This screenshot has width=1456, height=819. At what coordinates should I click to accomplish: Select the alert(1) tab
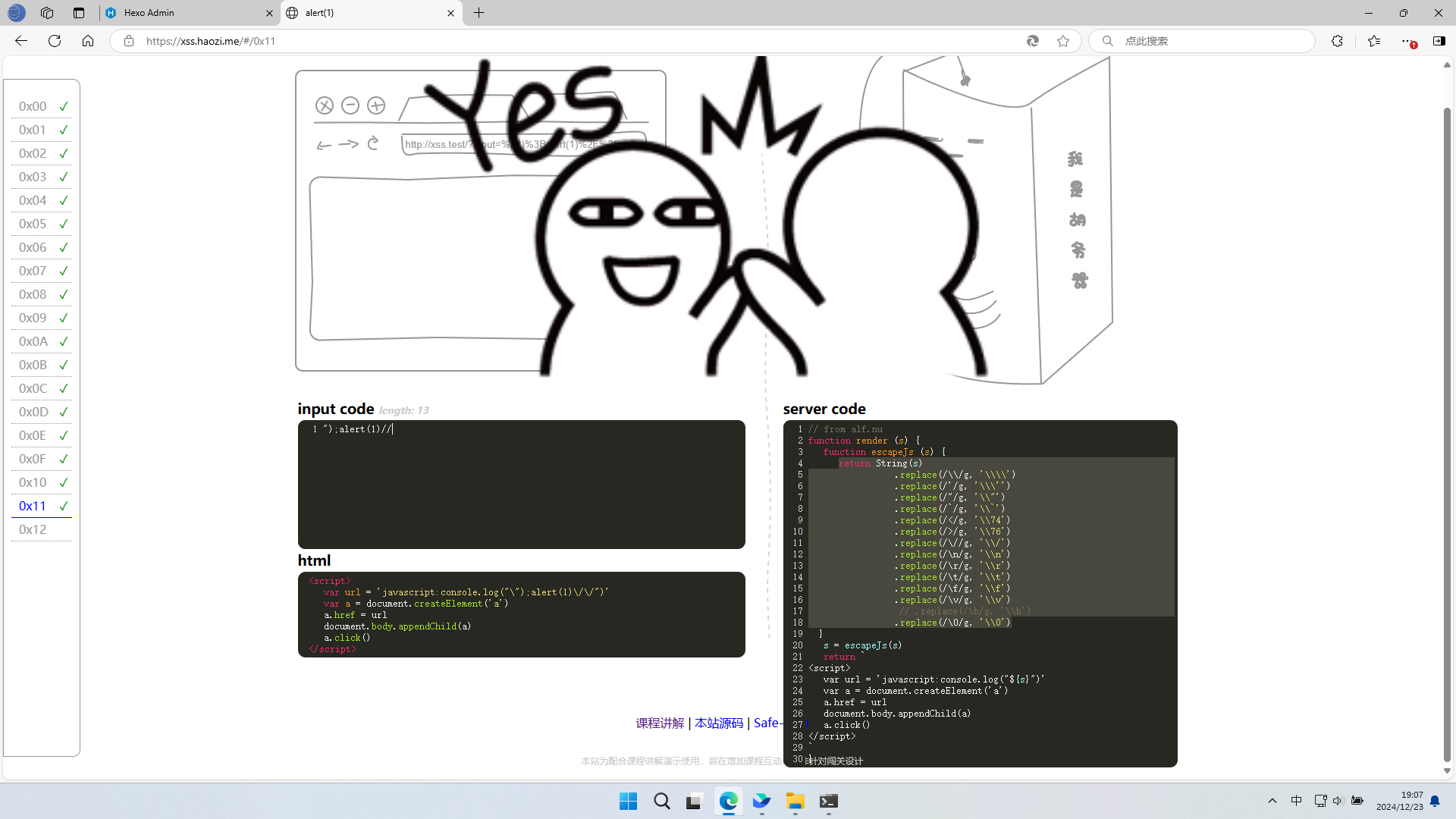372,13
